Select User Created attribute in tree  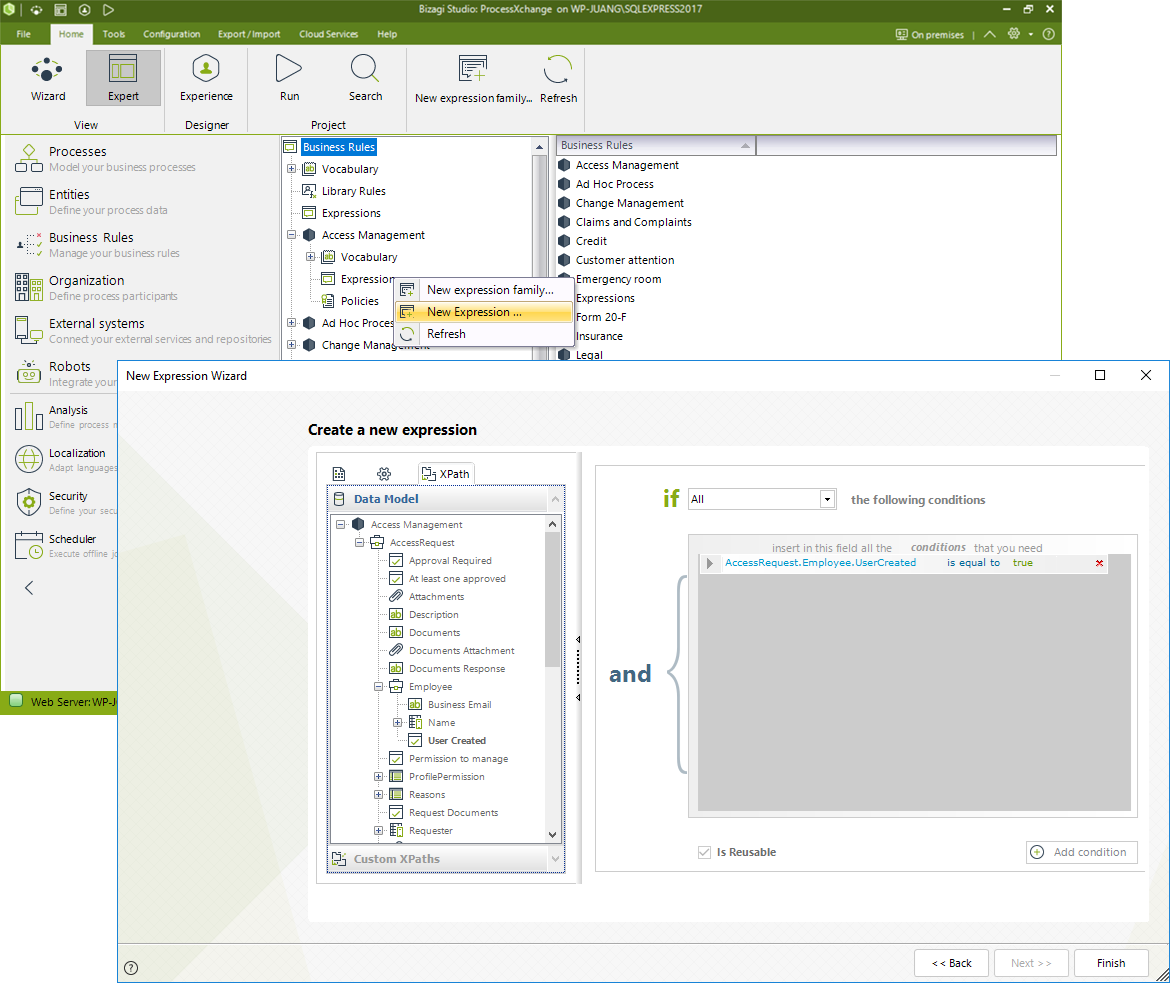coord(457,740)
